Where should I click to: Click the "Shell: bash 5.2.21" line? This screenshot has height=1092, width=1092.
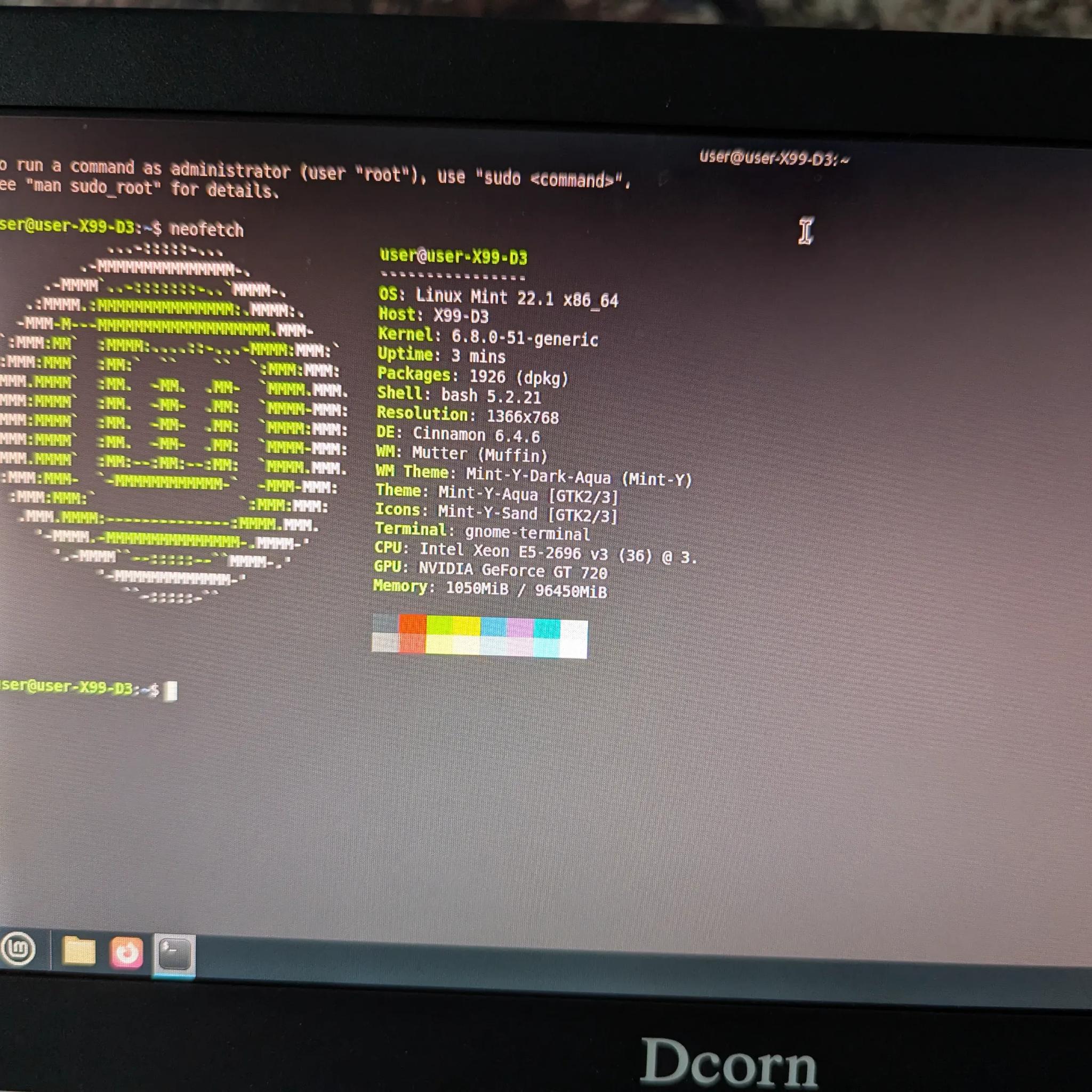pyautogui.click(x=459, y=395)
